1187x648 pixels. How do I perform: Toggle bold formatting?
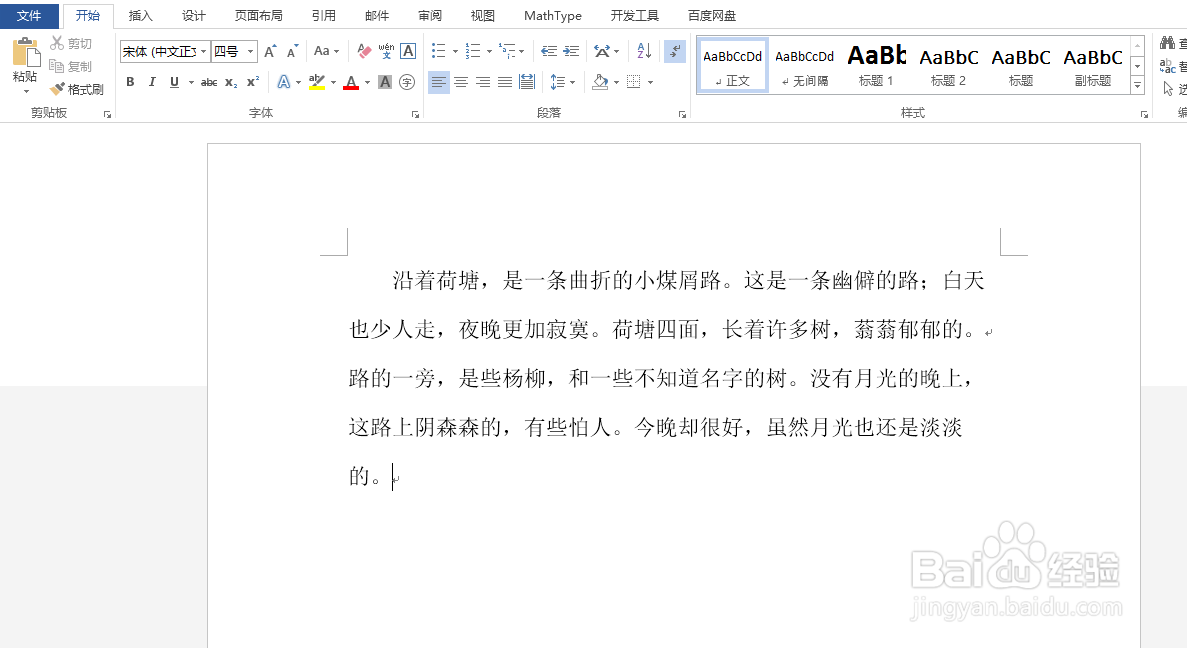point(130,81)
